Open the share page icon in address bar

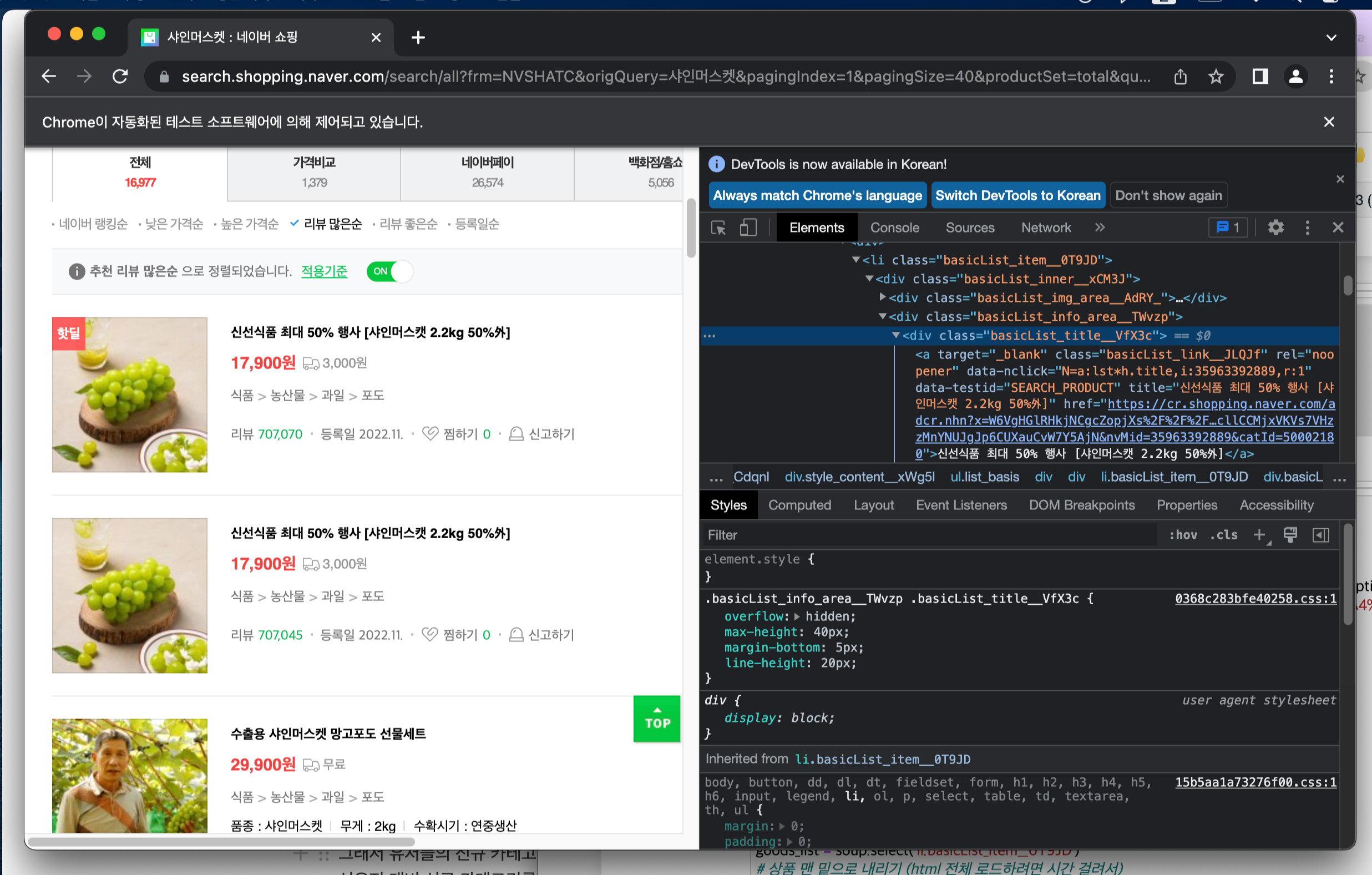(1181, 77)
